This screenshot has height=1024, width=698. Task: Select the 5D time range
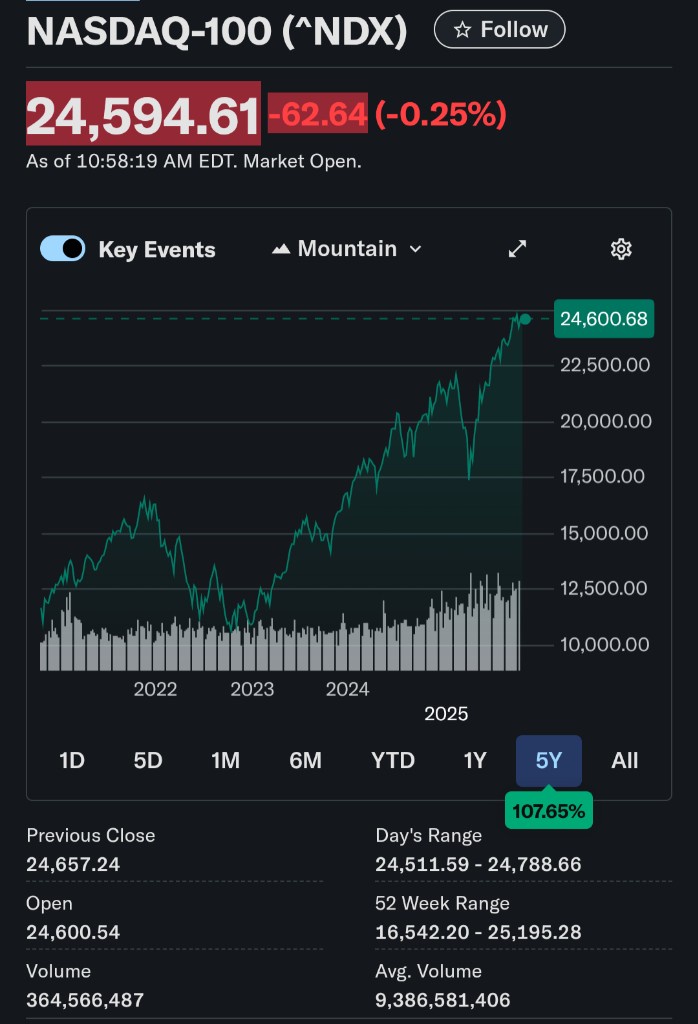[148, 761]
